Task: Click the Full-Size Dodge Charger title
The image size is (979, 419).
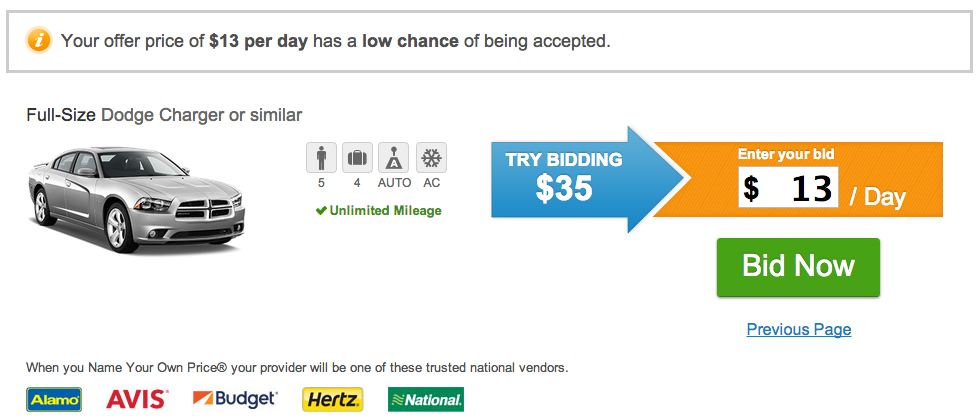Action: tap(164, 115)
